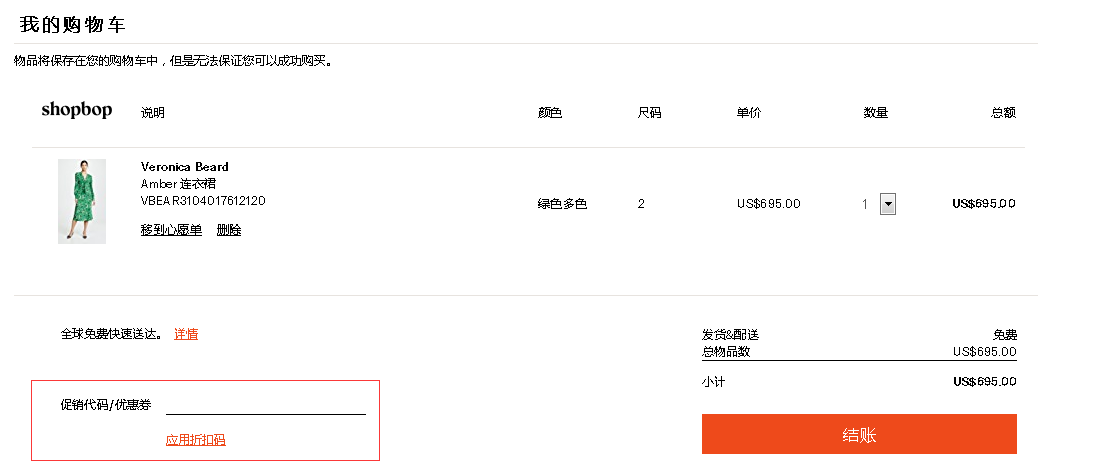
Task: Click the shopbop logo
Action: [x=76, y=110]
